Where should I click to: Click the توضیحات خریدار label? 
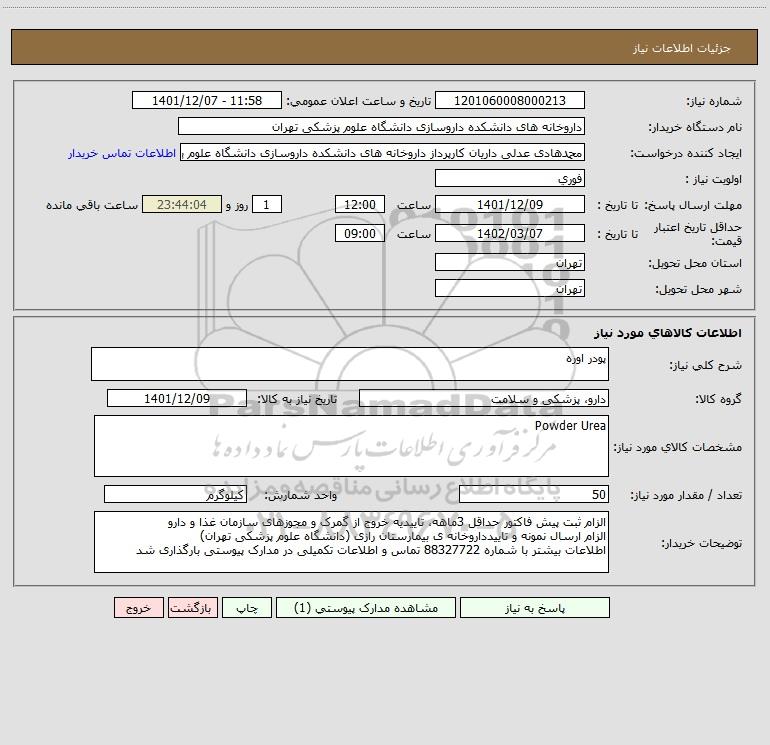coord(702,543)
